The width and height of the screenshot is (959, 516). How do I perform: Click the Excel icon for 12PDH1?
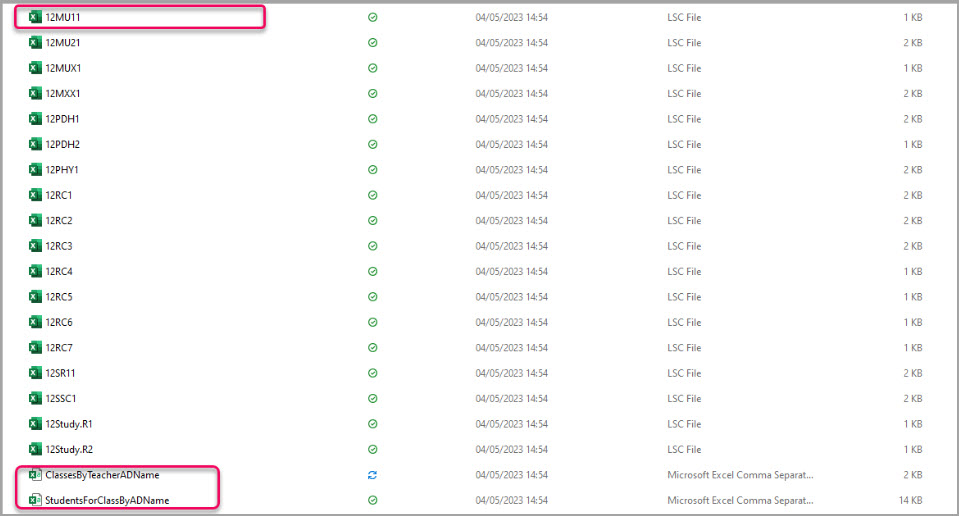(x=35, y=119)
